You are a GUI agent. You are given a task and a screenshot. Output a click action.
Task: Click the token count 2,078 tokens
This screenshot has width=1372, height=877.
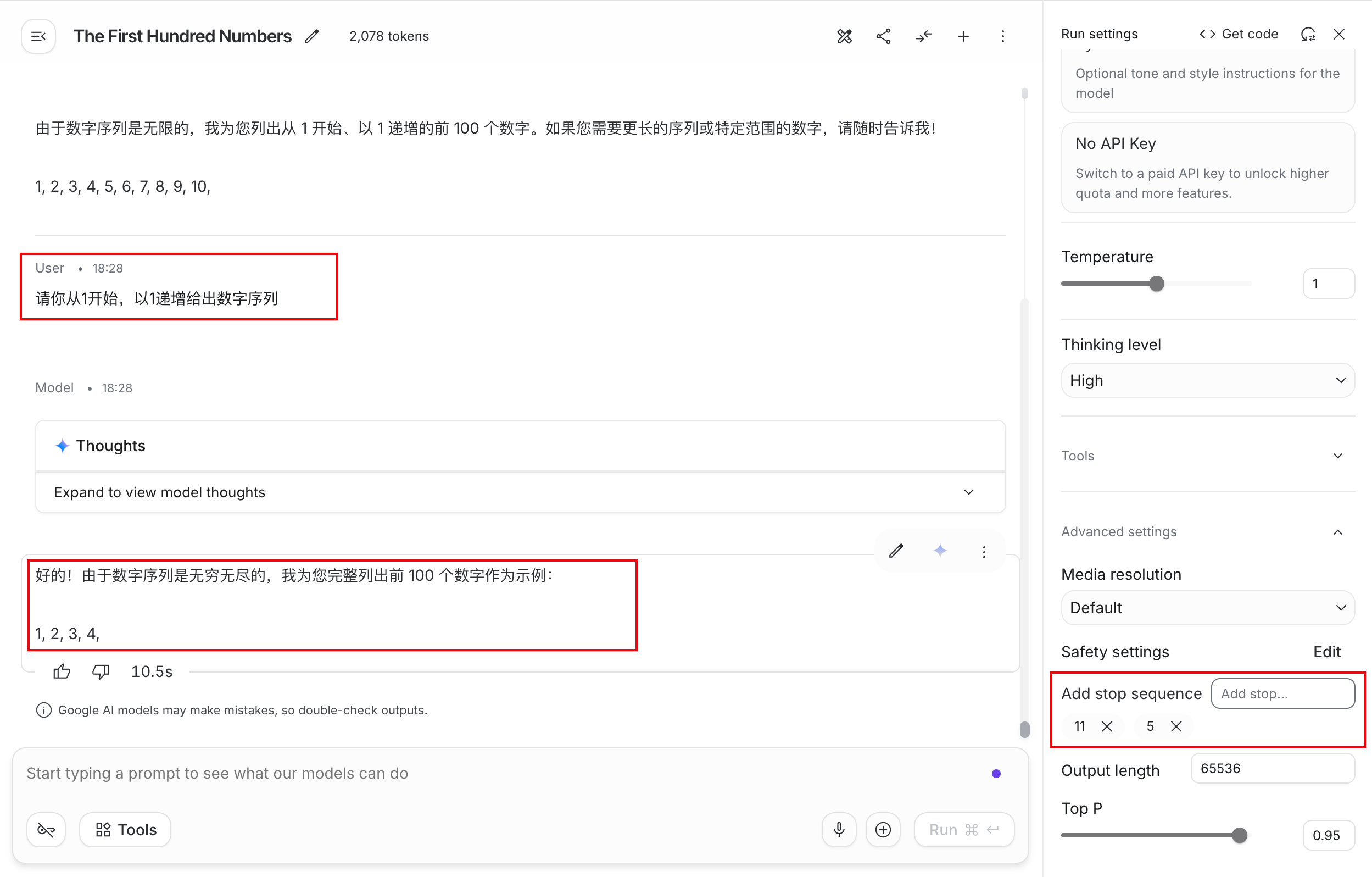point(389,36)
